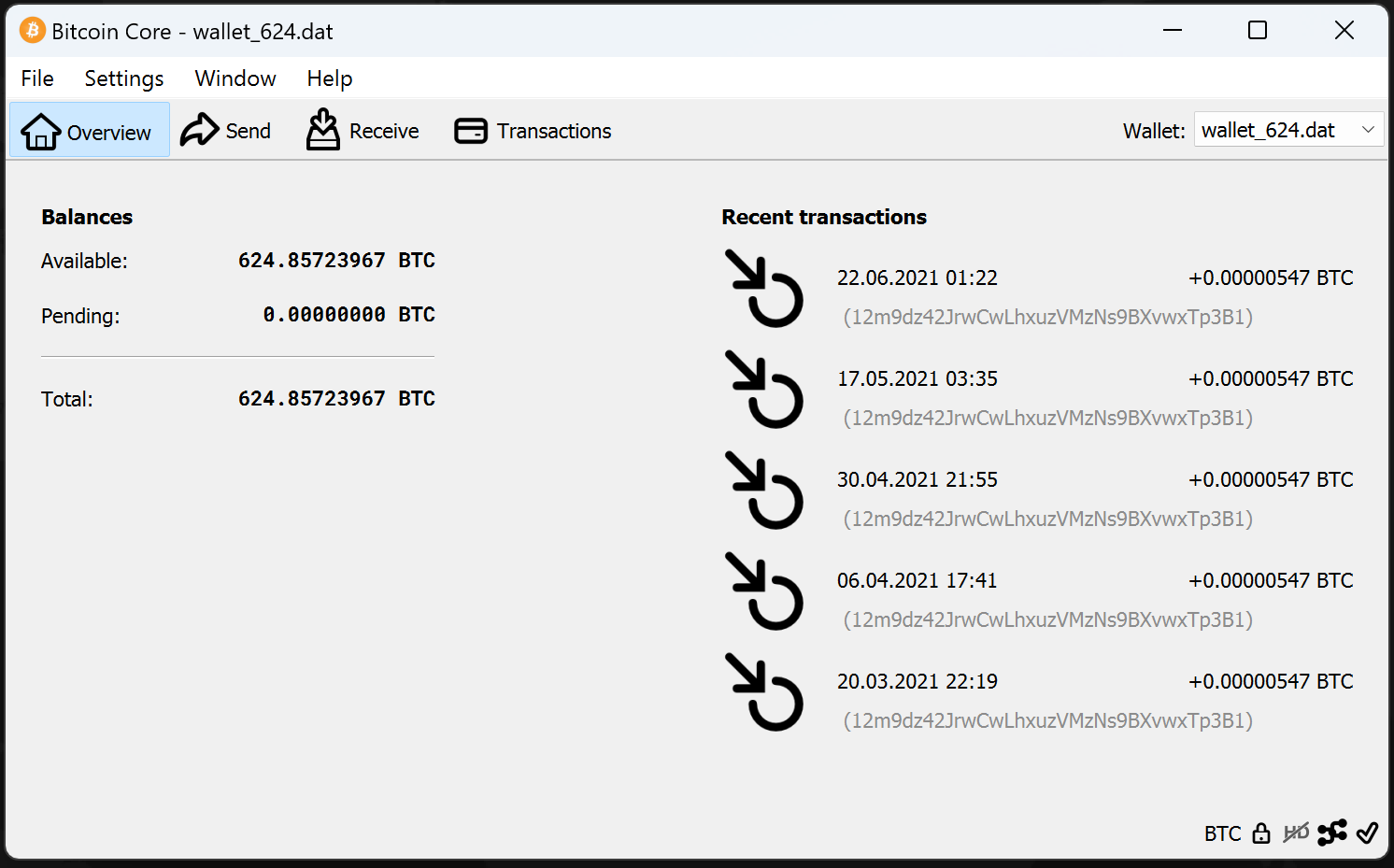Switch to the Transactions tab
The image size is (1394, 868).
click(533, 131)
